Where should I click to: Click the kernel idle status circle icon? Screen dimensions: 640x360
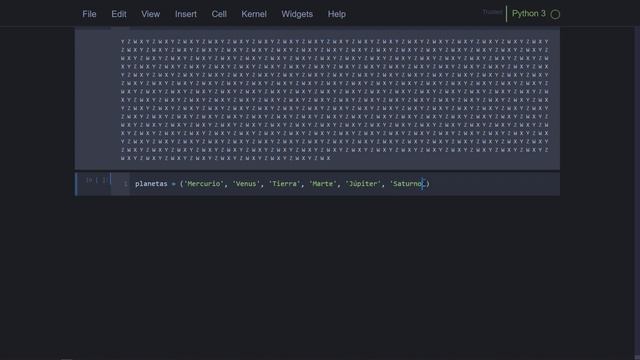(555, 14)
